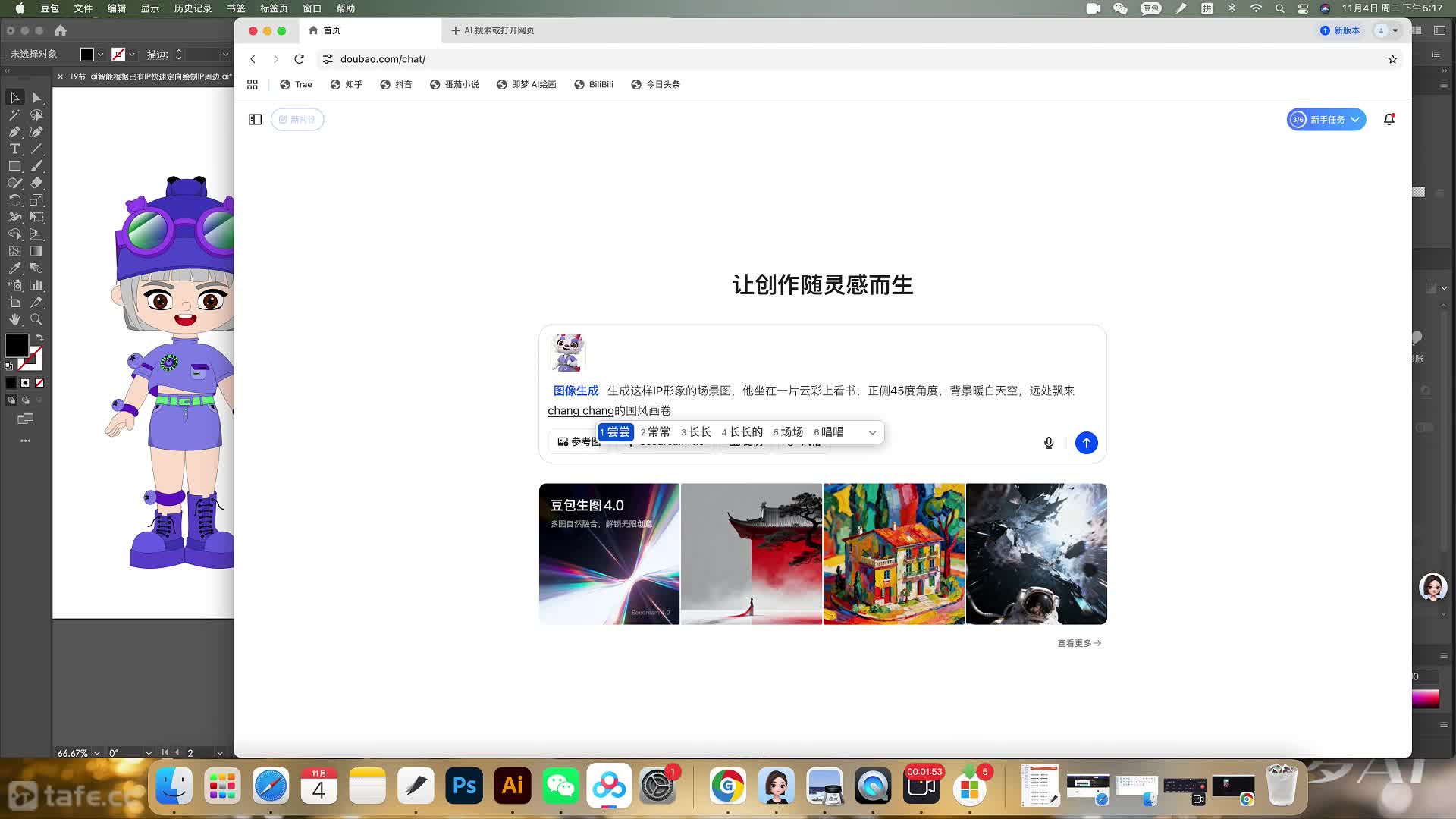This screenshot has height=819, width=1456.
Task: Select the Paintbrush tool in Illustrator
Action: (x=36, y=166)
